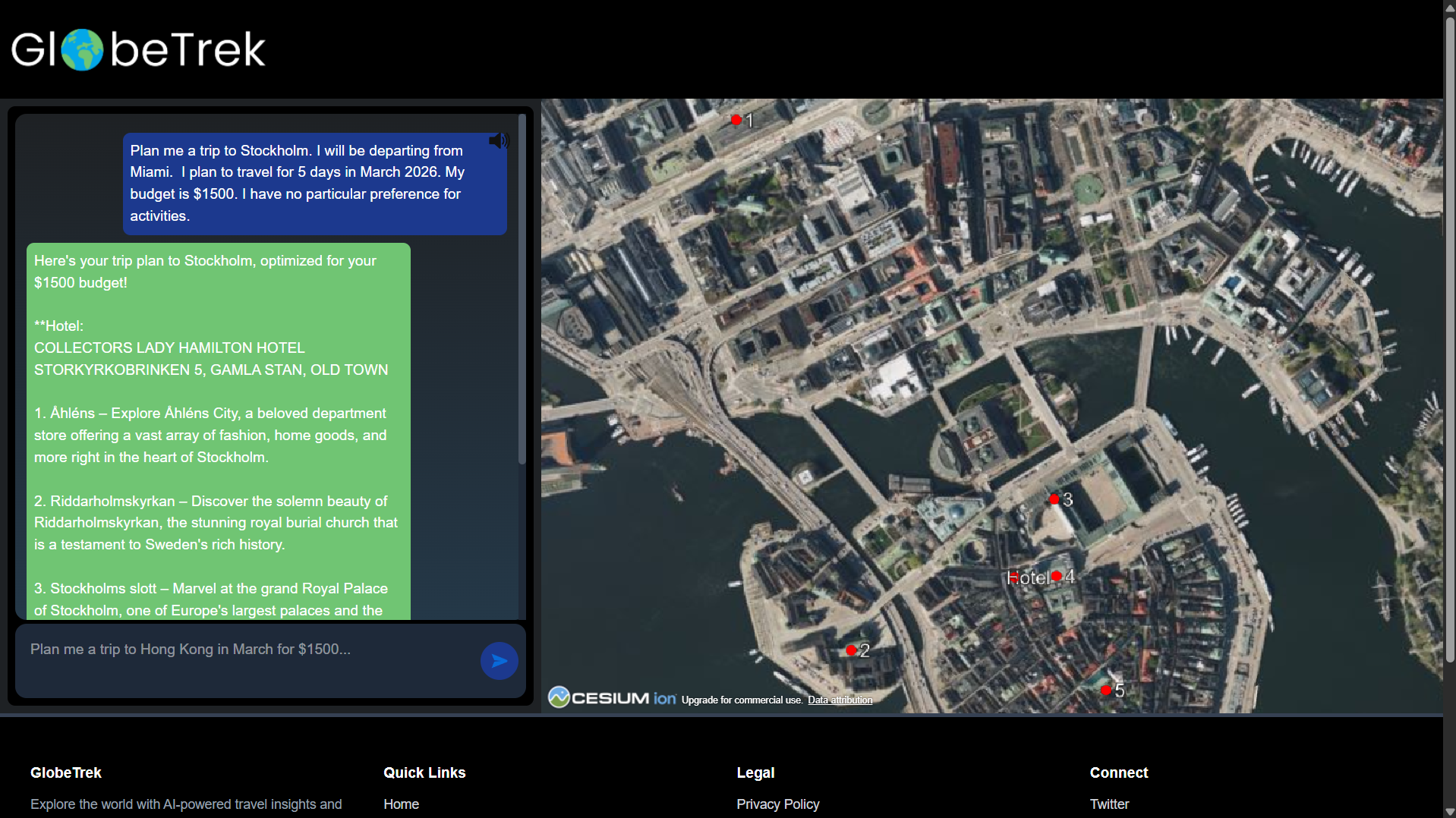Click the Hotel marker on the map
This screenshot has height=818, width=1456.
(x=1014, y=578)
